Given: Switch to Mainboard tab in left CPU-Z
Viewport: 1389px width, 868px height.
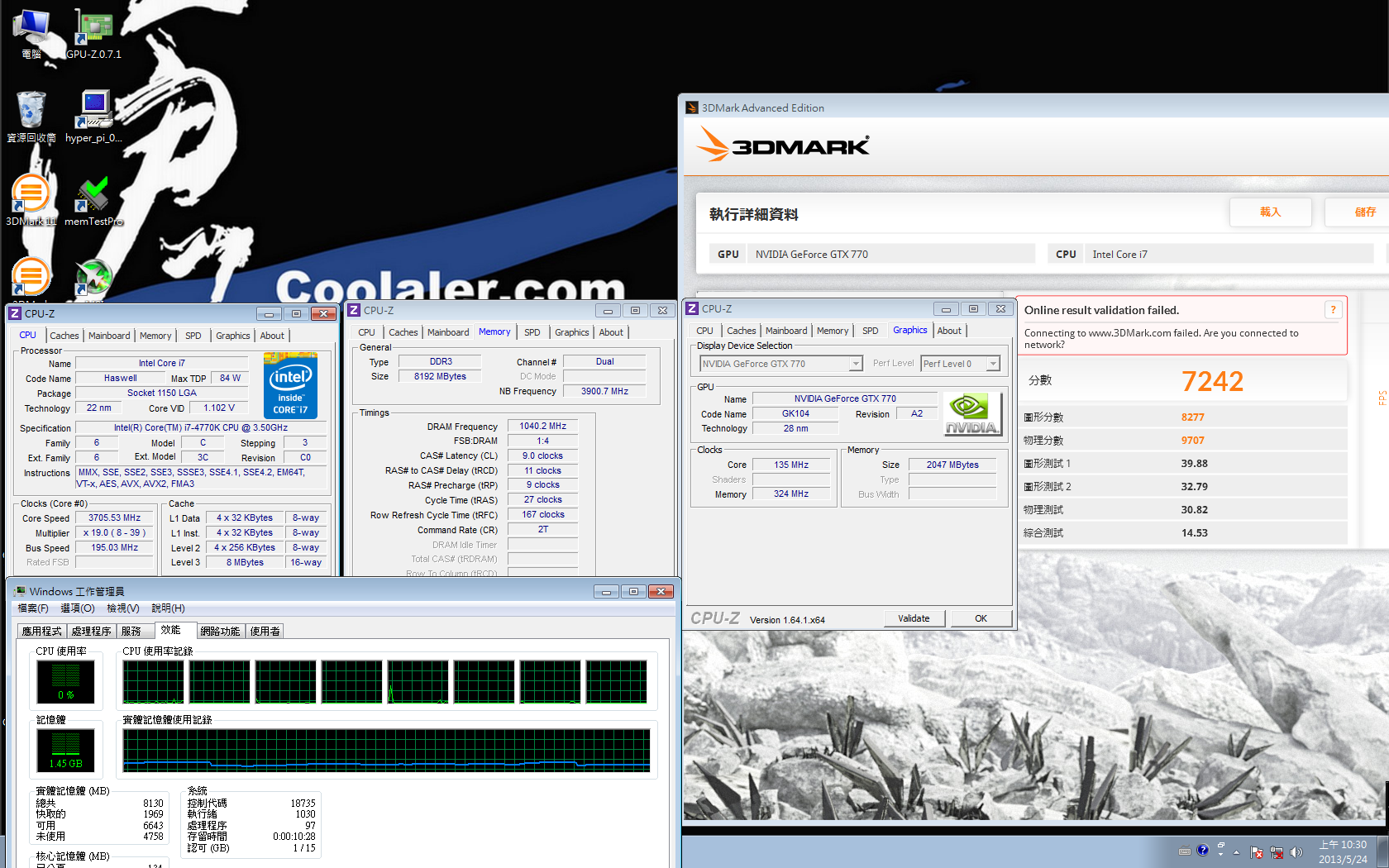Looking at the screenshot, I should click(109, 336).
